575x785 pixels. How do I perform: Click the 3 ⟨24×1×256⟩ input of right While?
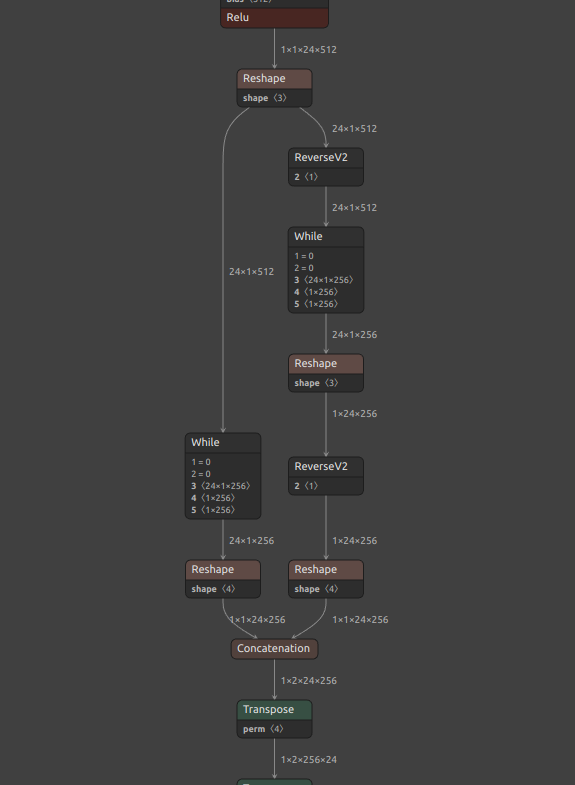[x=324, y=280]
